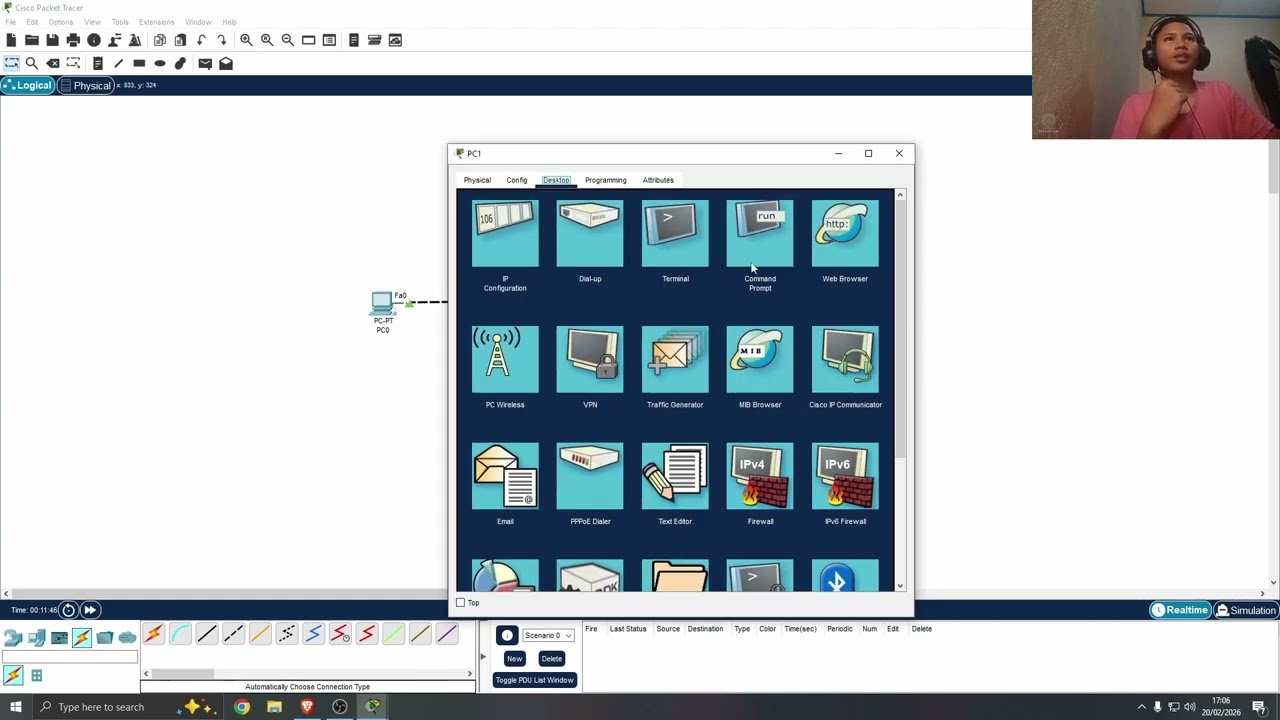The width and height of the screenshot is (1280, 720).
Task: Toggle the Top checkbox in PC1 window
Action: [x=460, y=602]
